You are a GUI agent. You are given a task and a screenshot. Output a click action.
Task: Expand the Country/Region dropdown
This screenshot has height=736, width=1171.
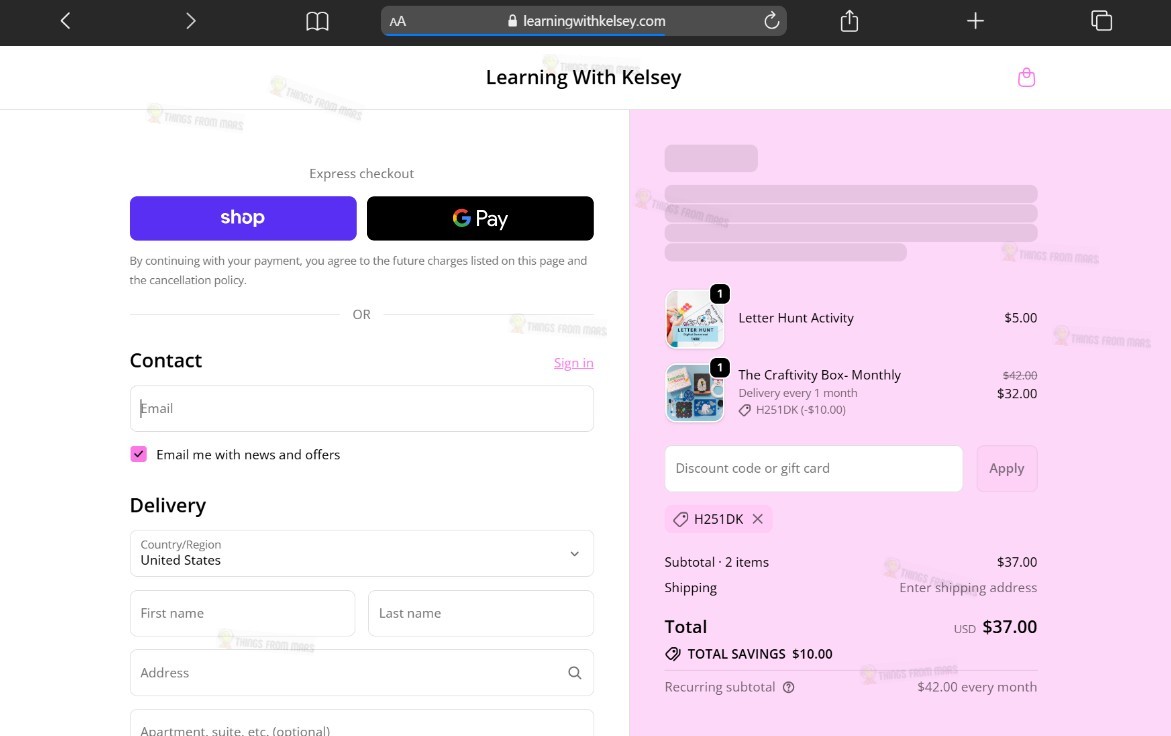coord(361,553)
